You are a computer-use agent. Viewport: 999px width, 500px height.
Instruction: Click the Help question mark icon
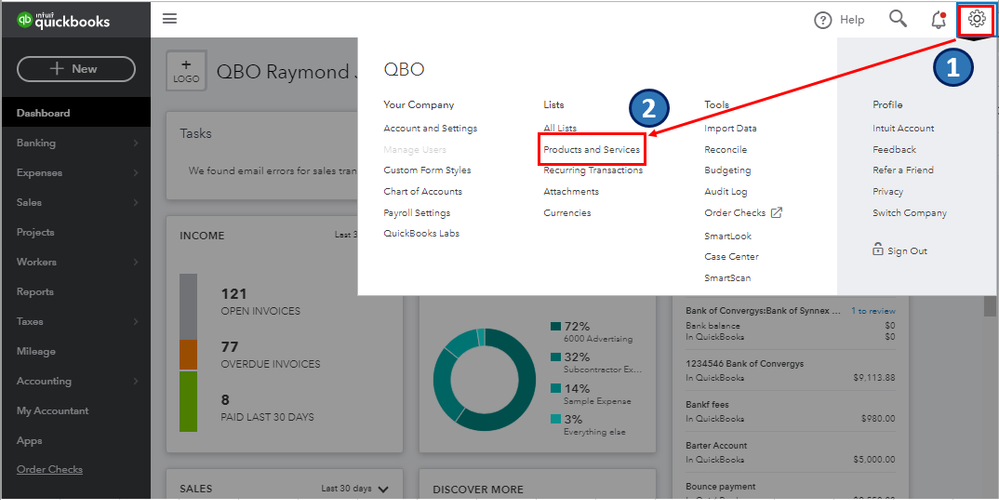823,20
